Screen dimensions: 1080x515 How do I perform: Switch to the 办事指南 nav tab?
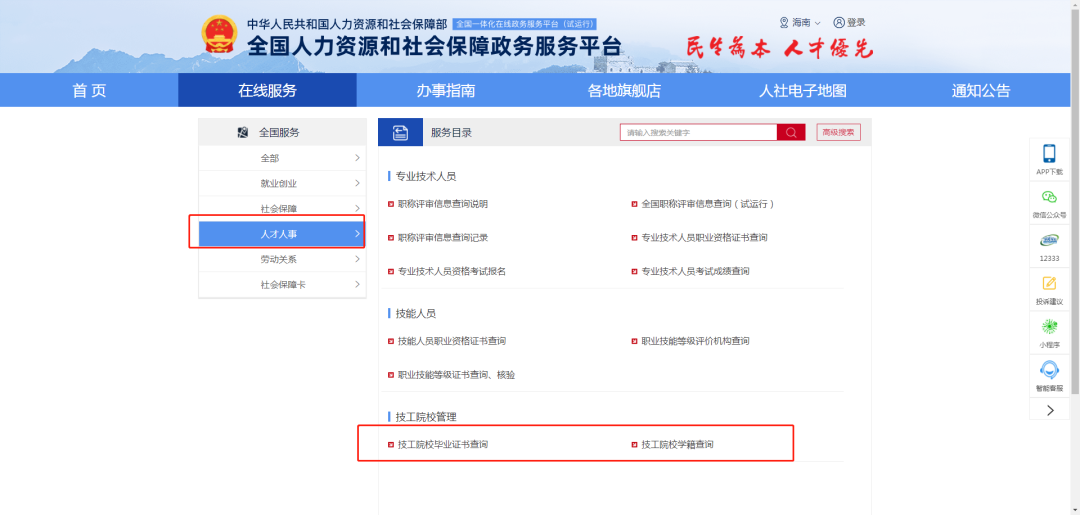point(446,91)
